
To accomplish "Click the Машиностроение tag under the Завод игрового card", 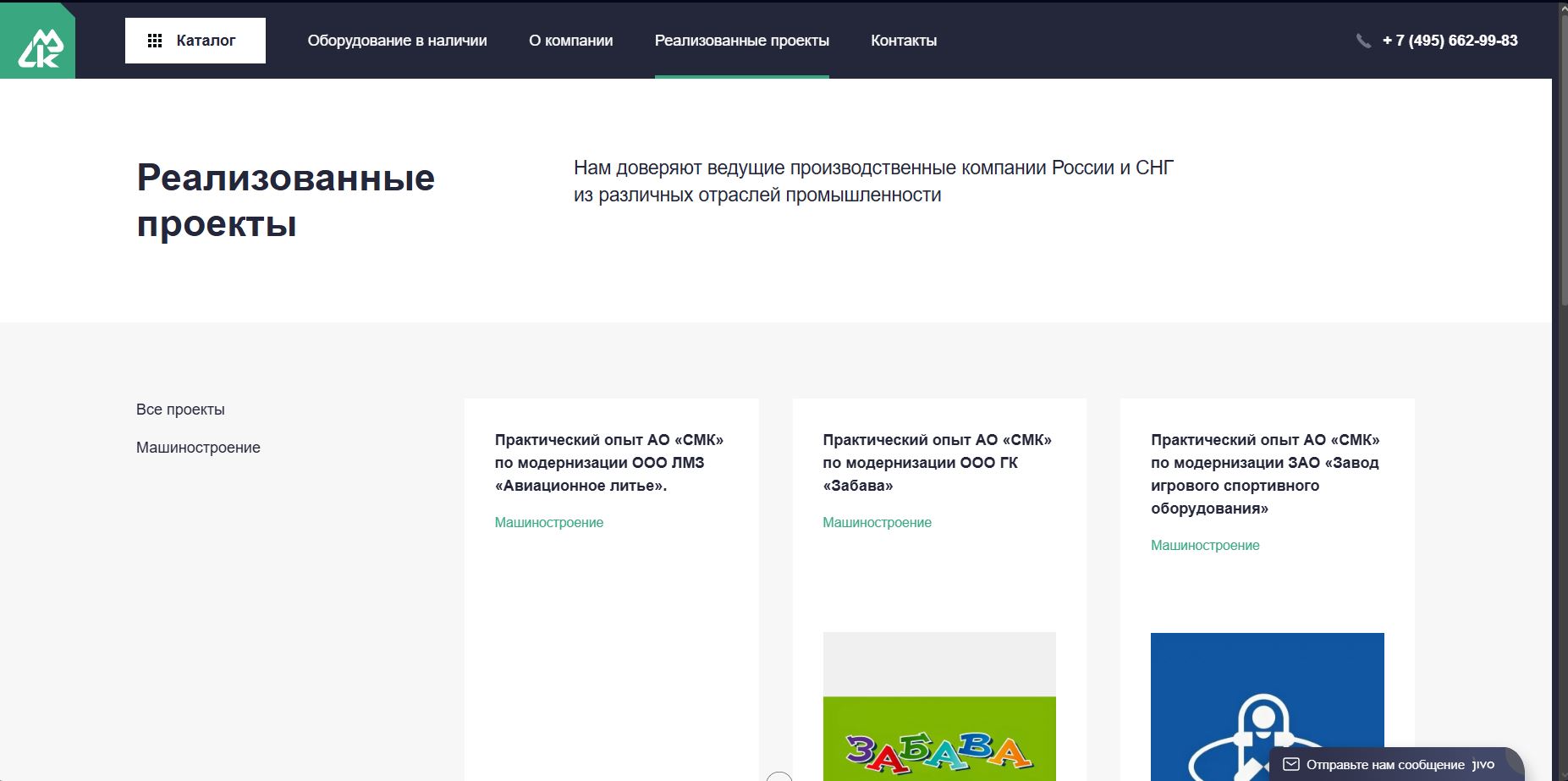I will (x=1205, y=546).
